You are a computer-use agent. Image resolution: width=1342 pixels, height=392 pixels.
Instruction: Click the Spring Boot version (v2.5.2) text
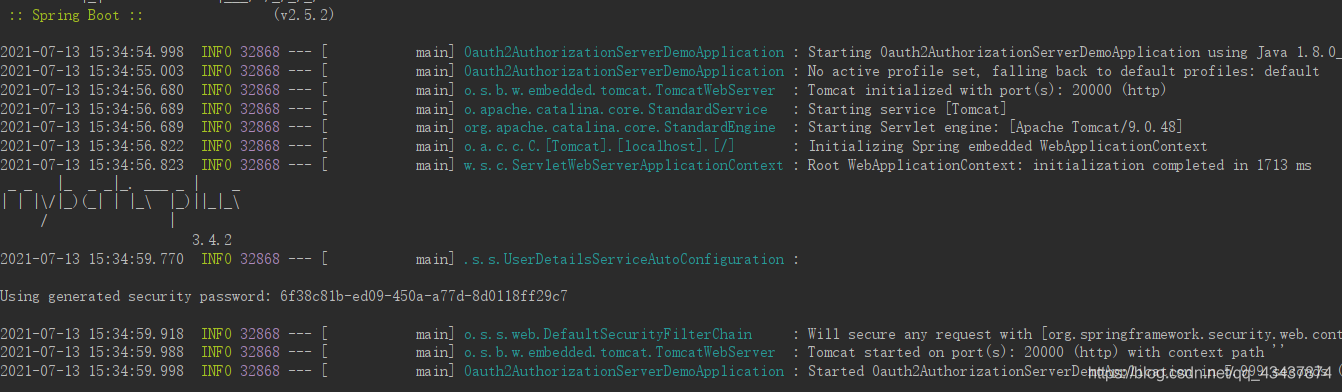click(x=303, y=16)
